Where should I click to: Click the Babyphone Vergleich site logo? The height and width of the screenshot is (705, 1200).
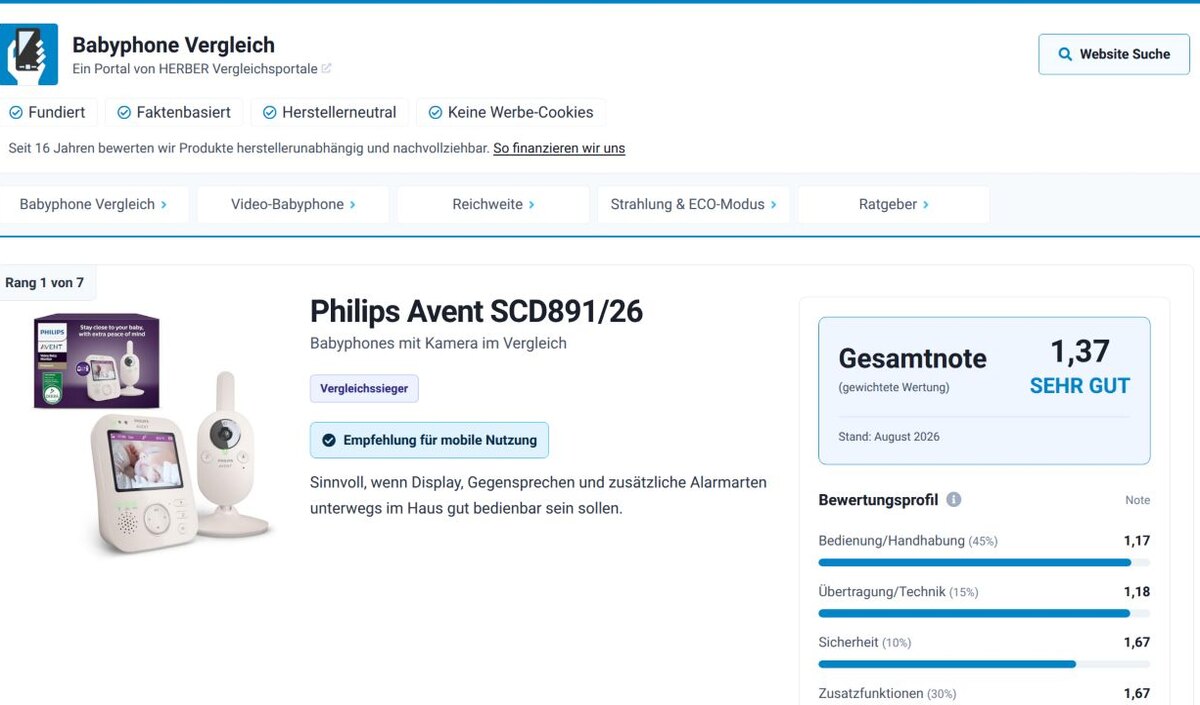pyautogui.click(x=29, y=54)
